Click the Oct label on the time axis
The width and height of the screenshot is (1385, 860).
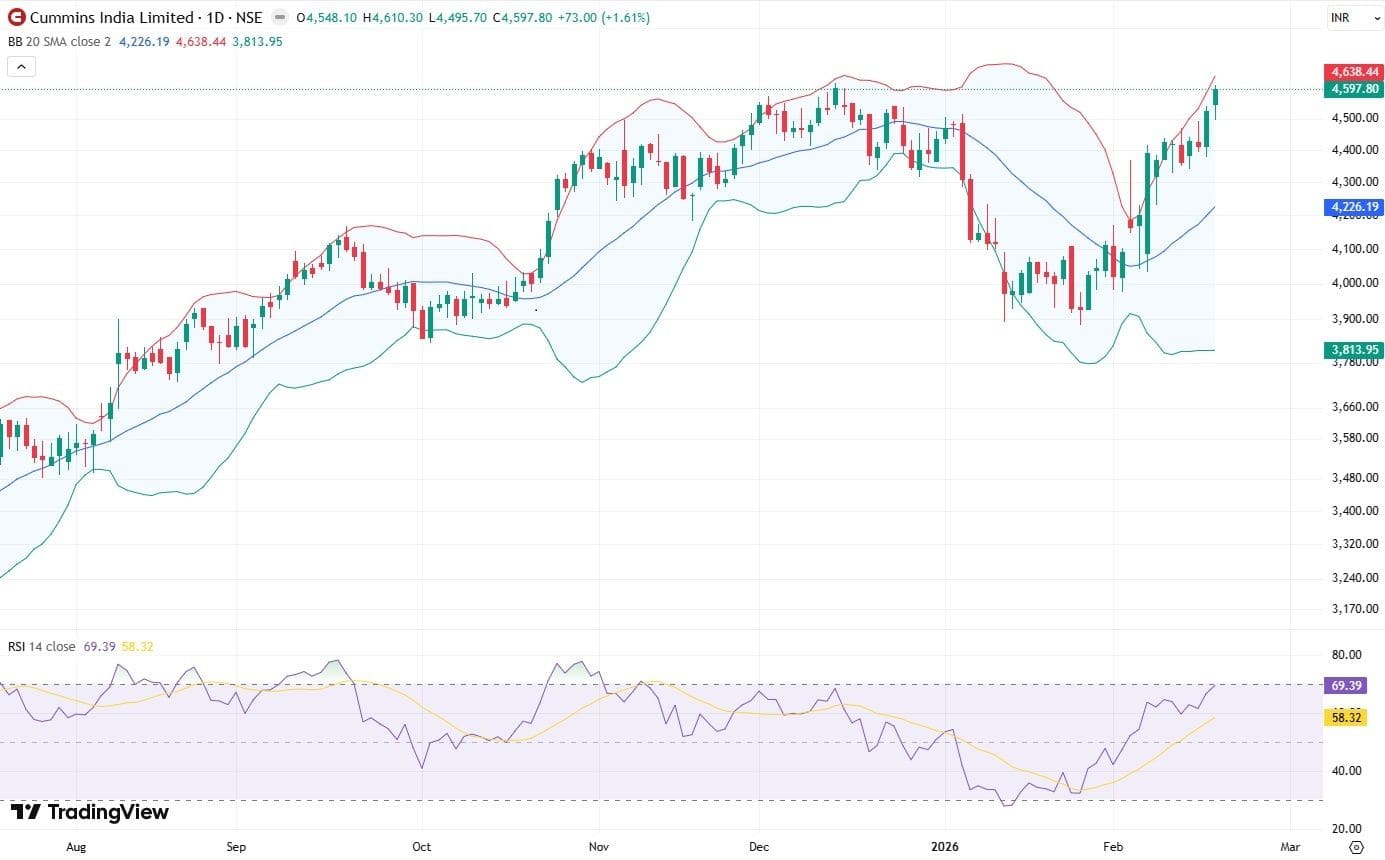422,847
